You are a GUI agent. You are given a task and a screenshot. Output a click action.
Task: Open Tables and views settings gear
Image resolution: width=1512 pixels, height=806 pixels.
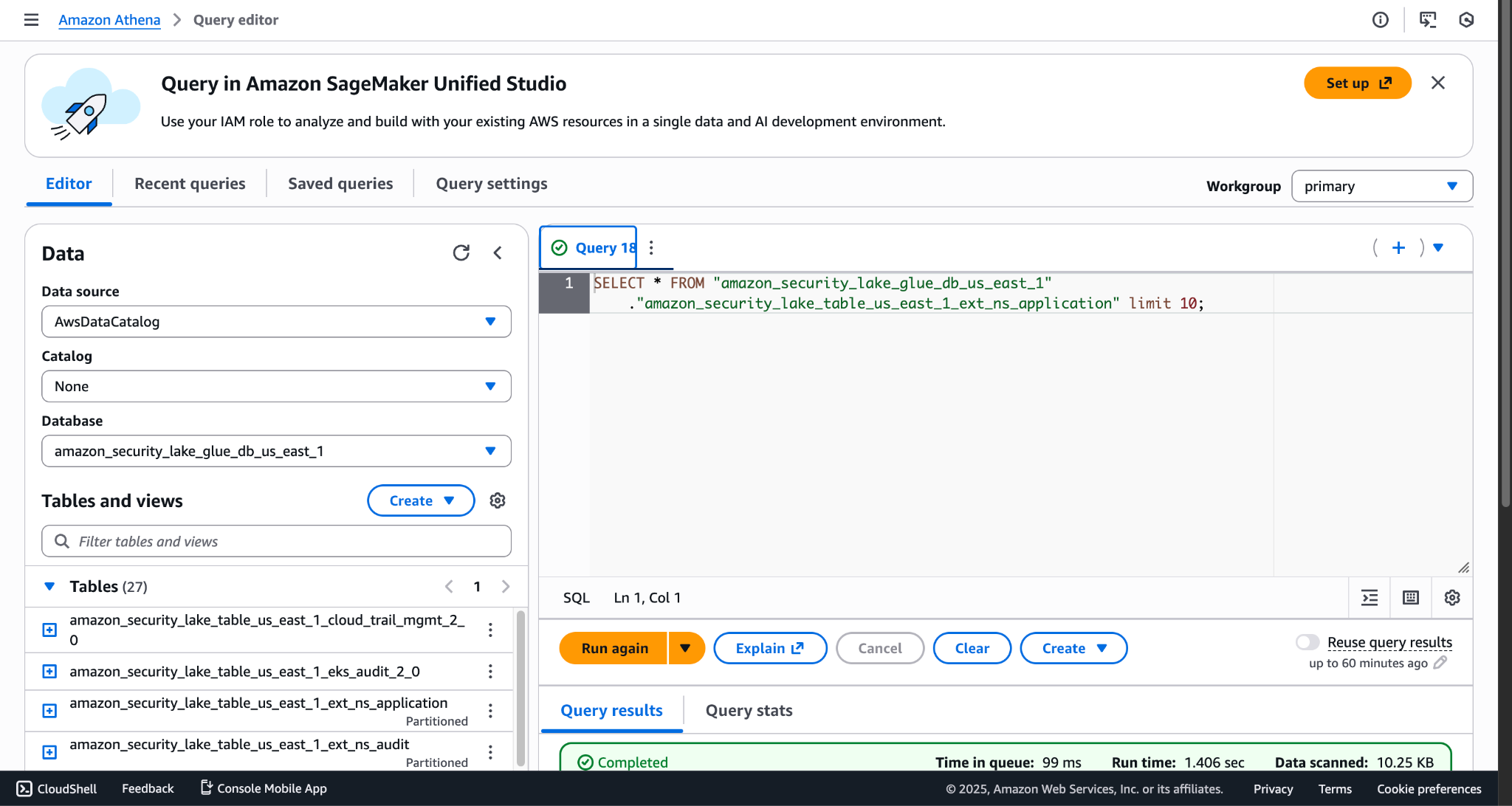click(x=498, y=500)
